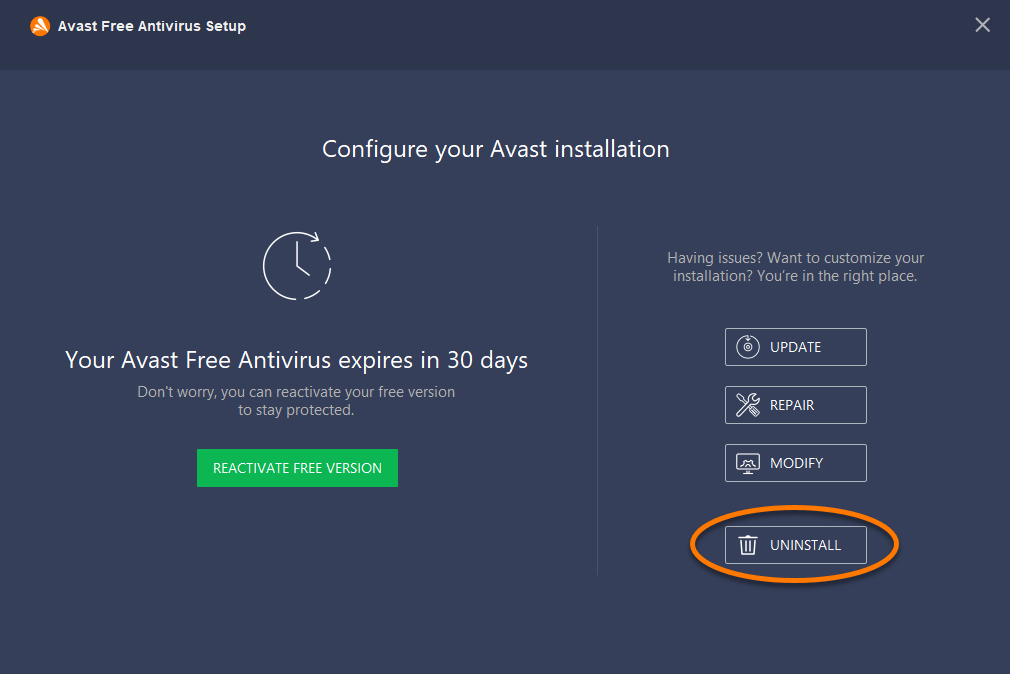Click the uninstall trash can icon
The width and height of the screenshot is (1010, 674).
pyautogui.click(x=747, y=545)
